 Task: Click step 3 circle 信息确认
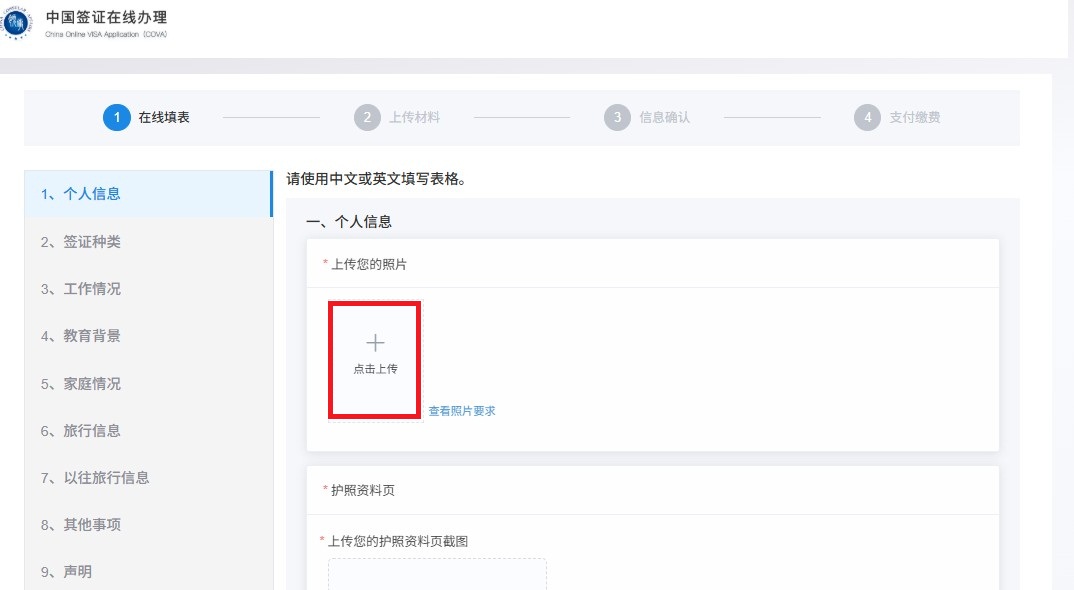pyautogui.click(x=617, y=117)
